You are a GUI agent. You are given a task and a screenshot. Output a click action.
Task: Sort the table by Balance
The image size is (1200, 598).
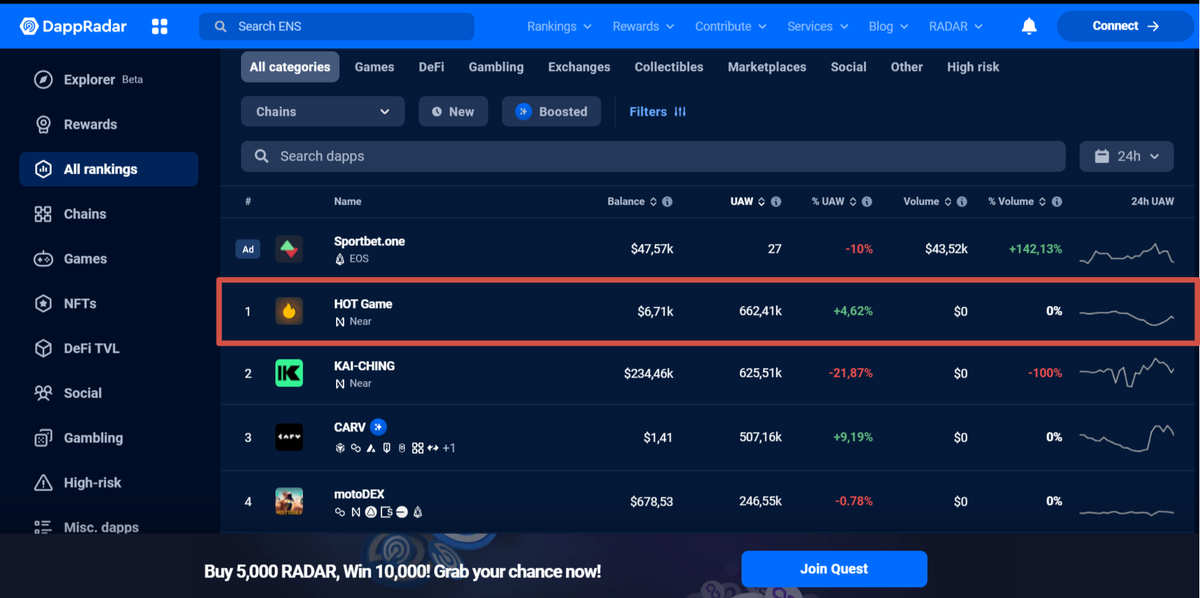click(632, 201)
